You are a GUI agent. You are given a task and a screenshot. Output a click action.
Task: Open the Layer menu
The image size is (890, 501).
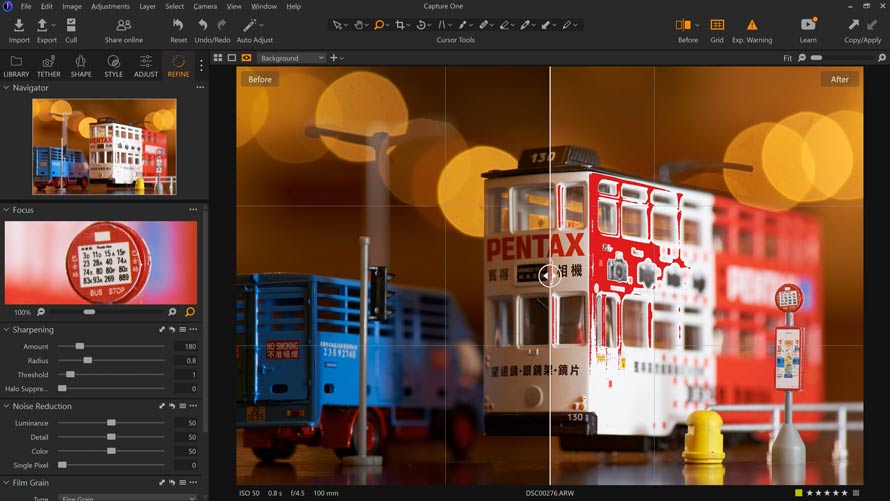click(148, 6)
